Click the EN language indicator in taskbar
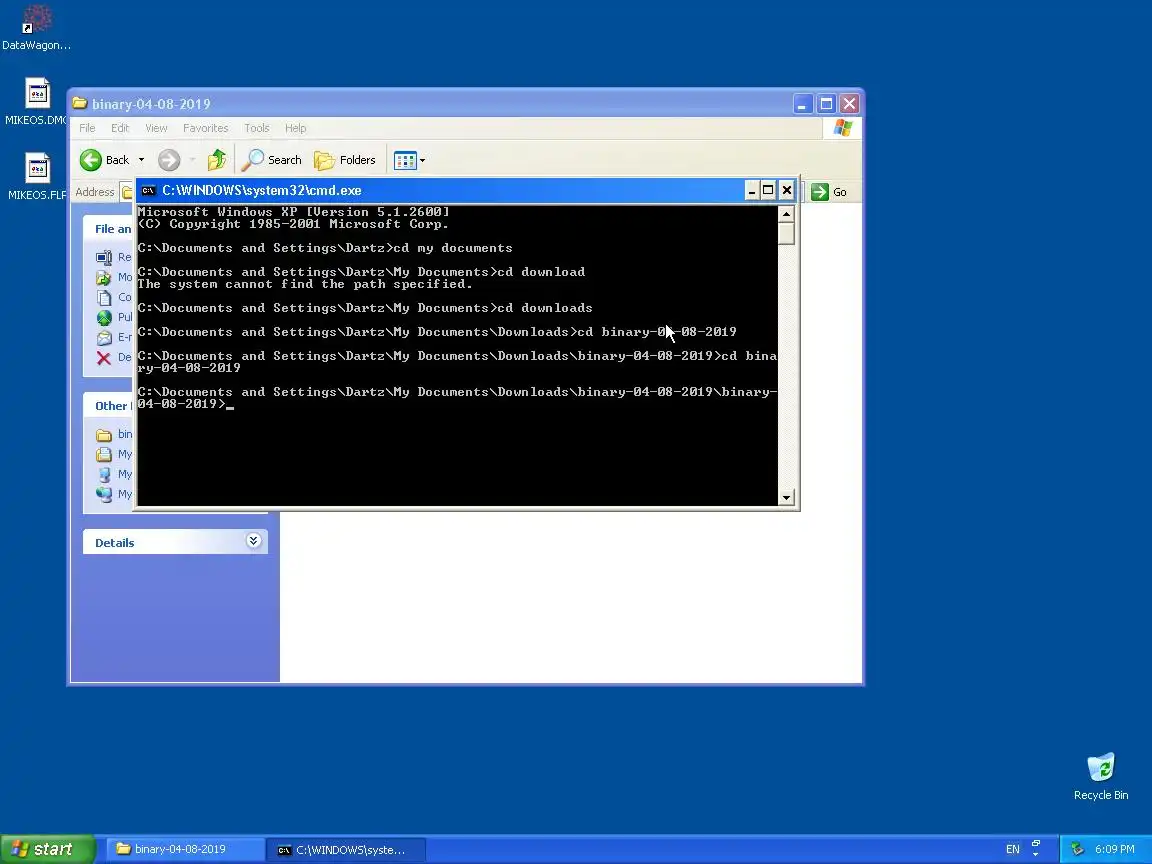1152x864 pixels. (1012, 849)
